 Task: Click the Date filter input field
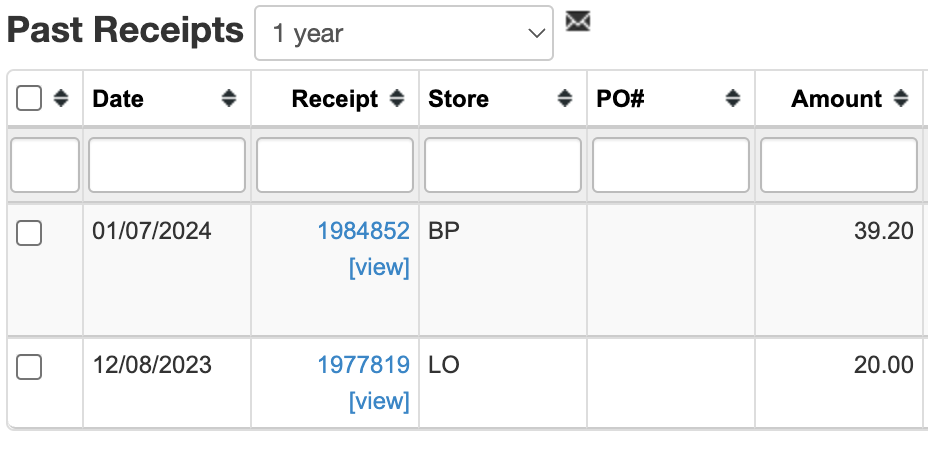tap(167, 165)
